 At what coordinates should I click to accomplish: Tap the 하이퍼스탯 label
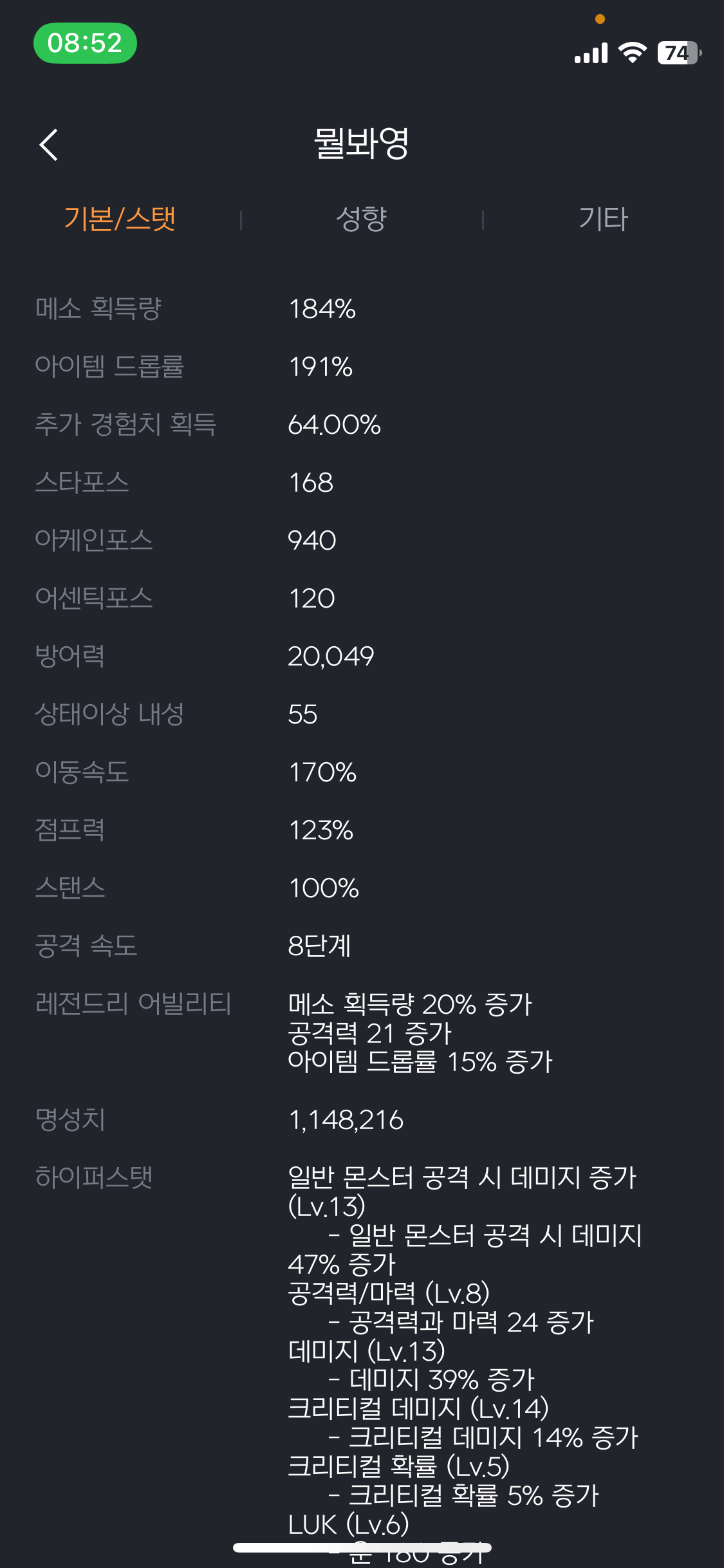(x=94, y=1177)
